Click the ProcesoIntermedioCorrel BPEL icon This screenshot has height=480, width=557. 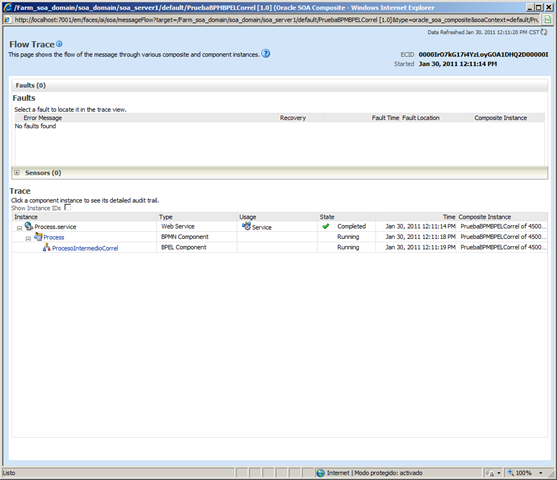47,247
